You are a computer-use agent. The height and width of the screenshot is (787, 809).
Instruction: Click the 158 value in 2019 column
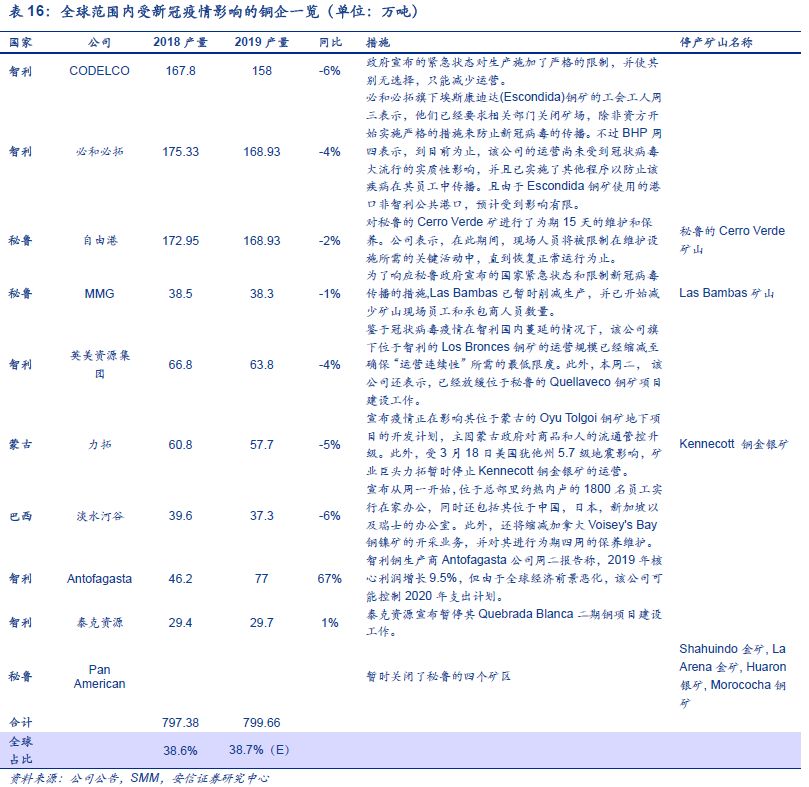[262, 71]
